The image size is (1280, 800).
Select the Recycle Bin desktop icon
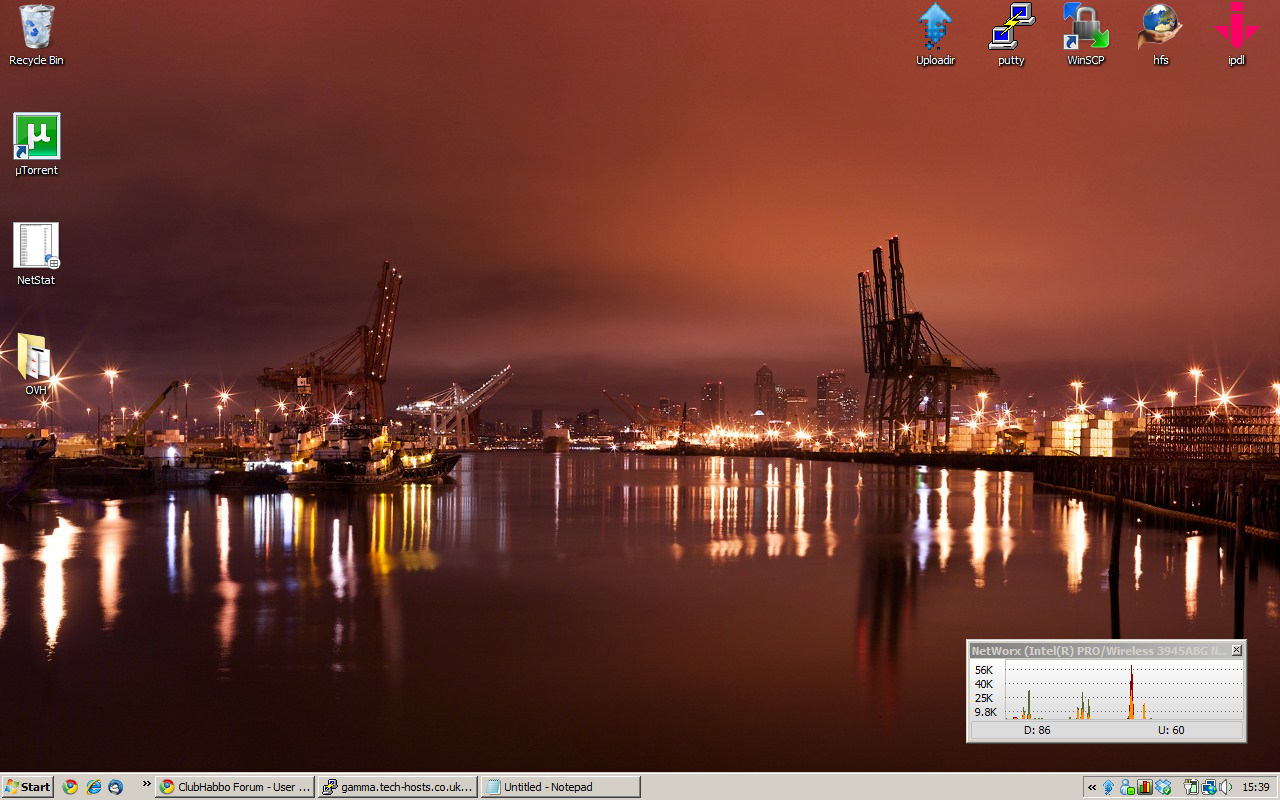(36, 29)
